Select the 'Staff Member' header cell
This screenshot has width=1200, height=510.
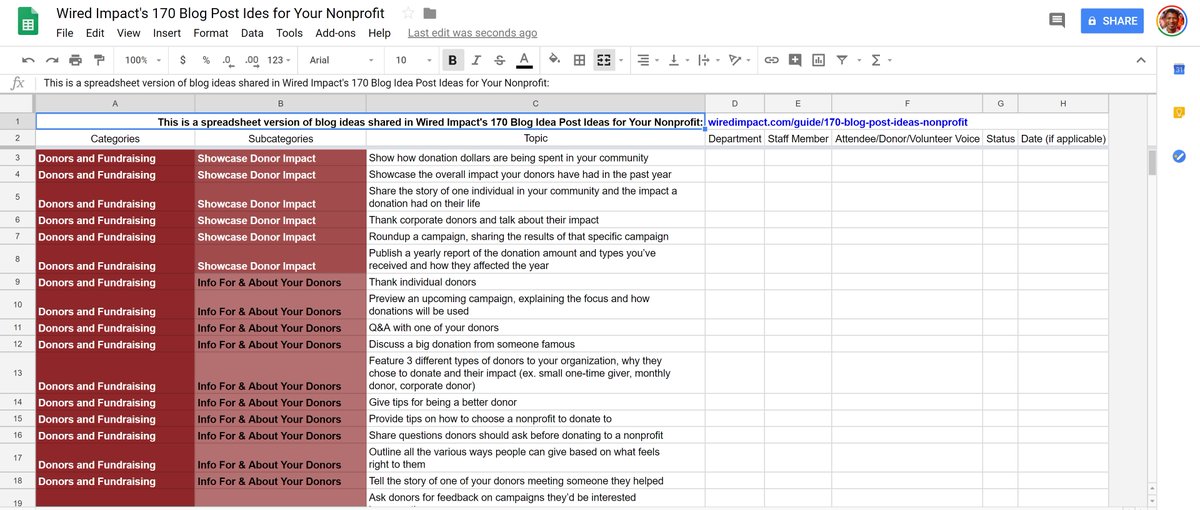pyautogui.click(x=798, y=139)
